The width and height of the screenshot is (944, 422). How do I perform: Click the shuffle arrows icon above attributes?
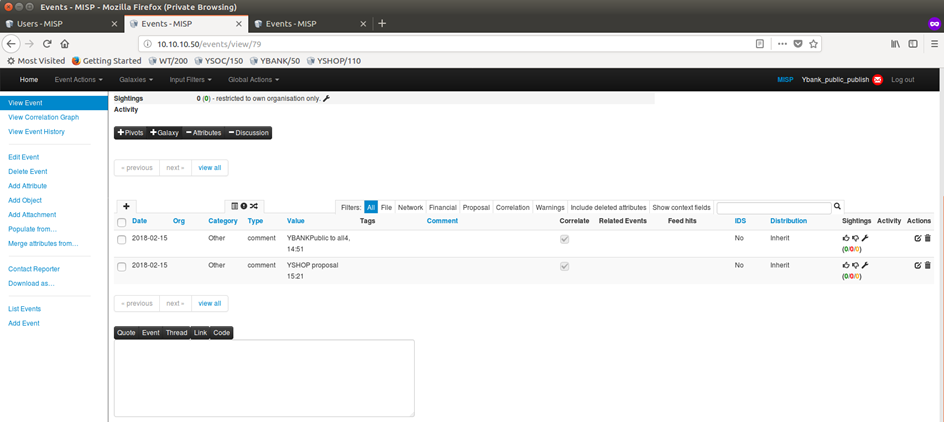(253, 206)
